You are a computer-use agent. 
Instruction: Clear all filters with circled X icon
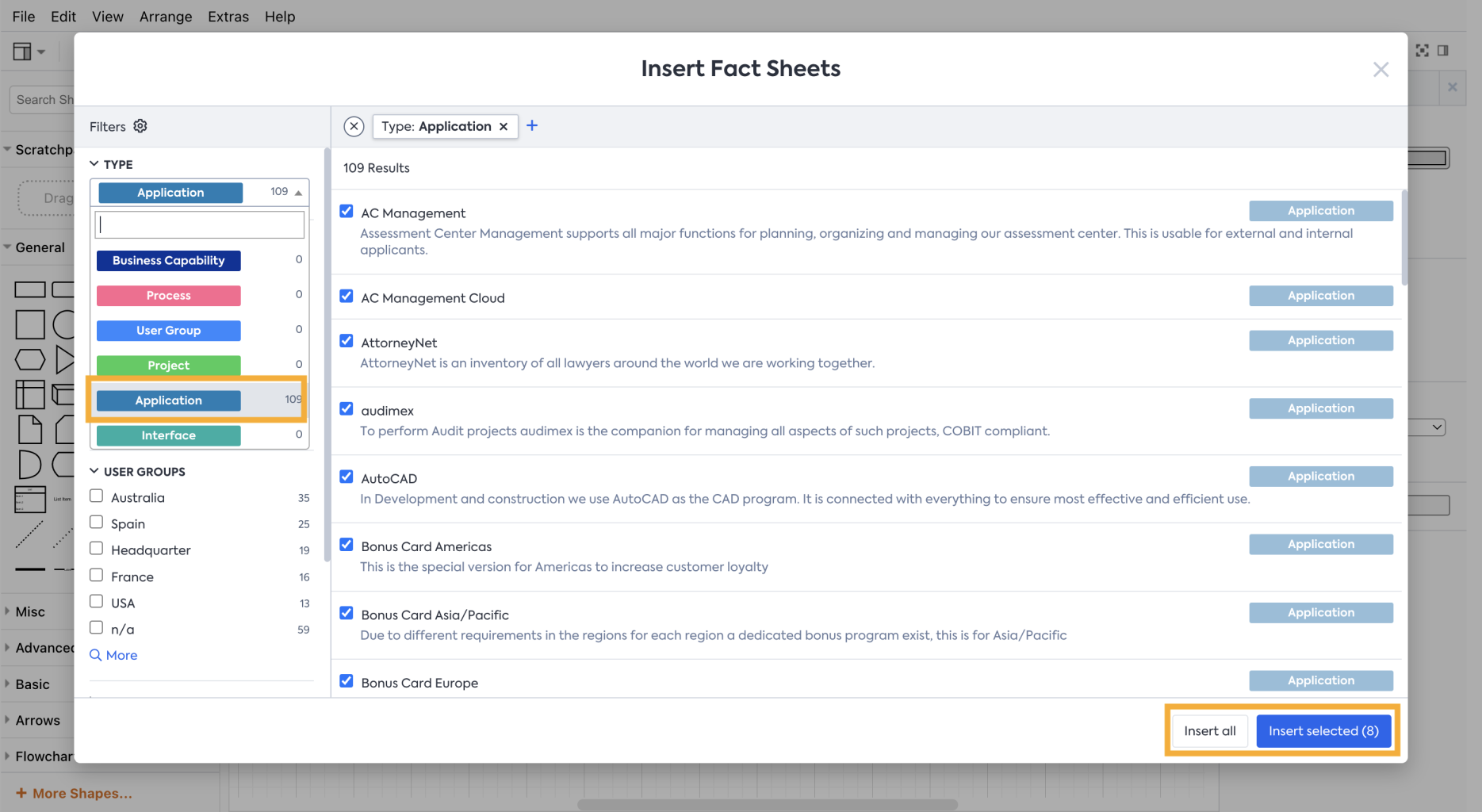pyautogui.click(x=354, y=126)
